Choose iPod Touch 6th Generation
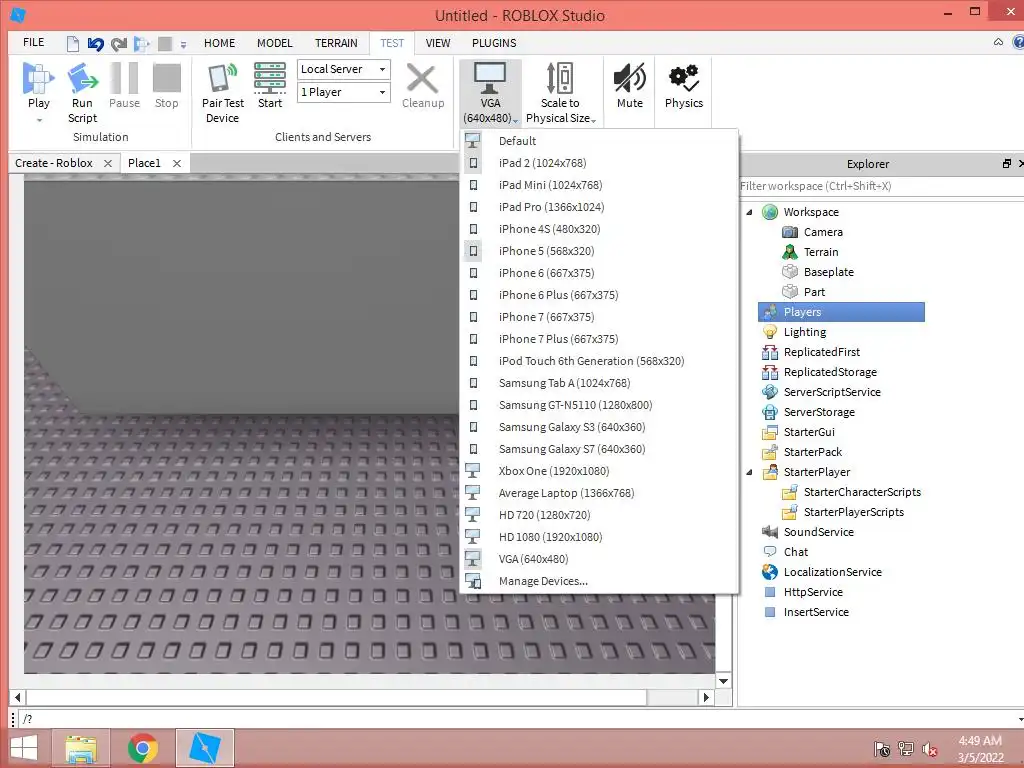The width and height of the screenshot is (1024, 768). coord(599,361)
